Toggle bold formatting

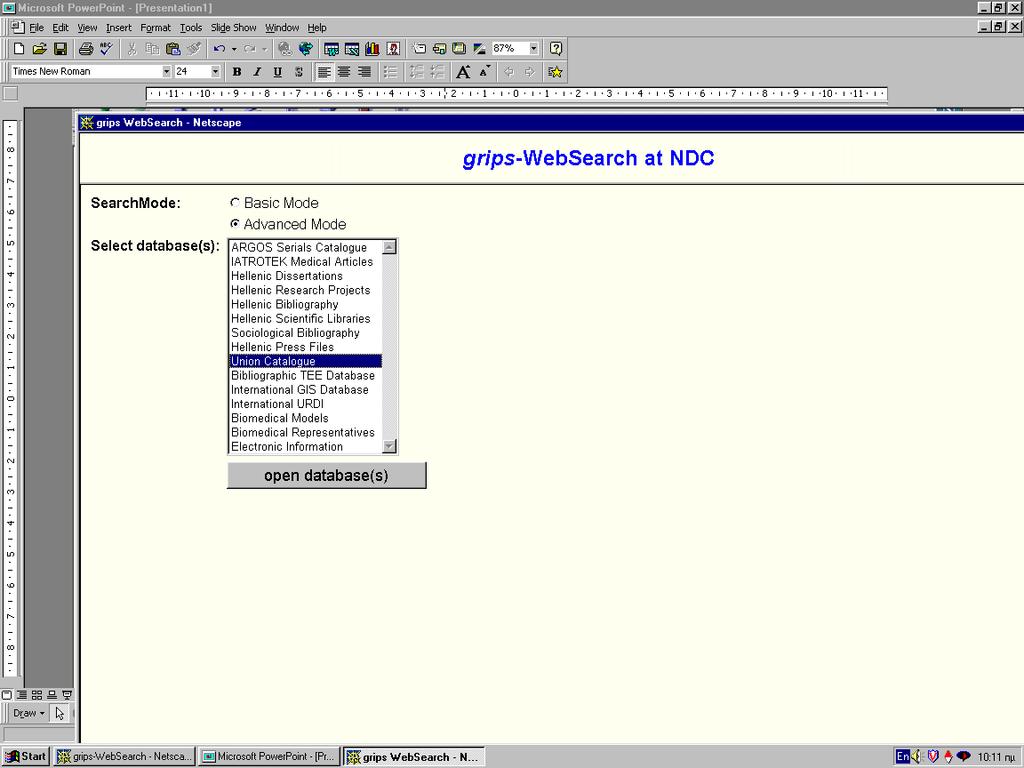click(x=237, y=72)
